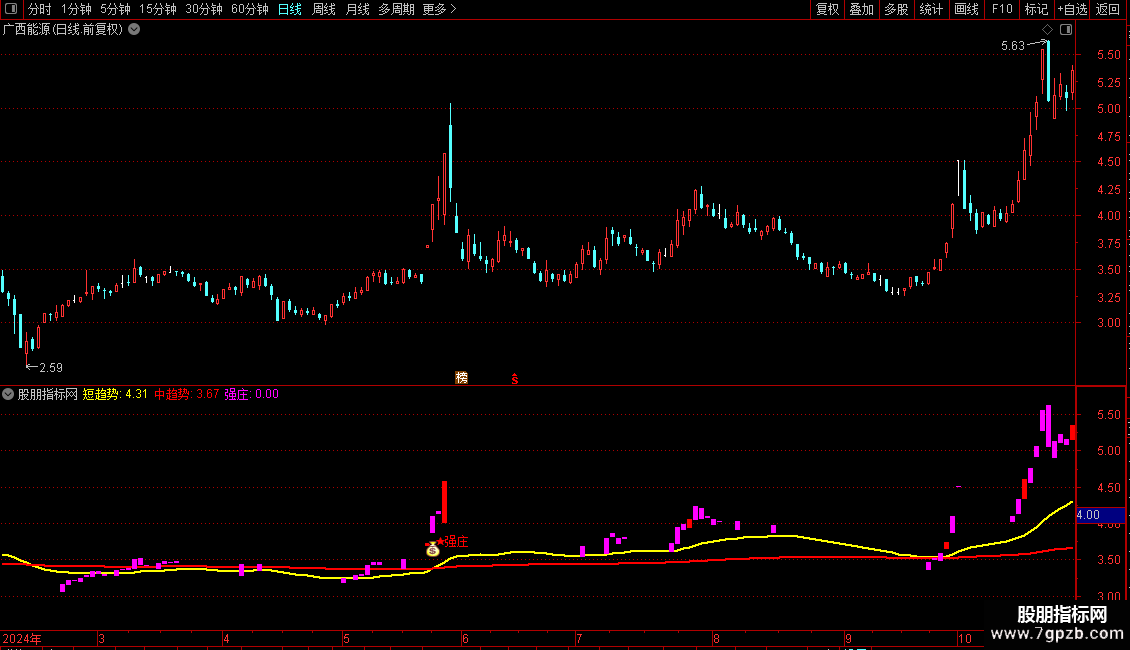Viewport: 1130px width, 650px height.
Task: Click the blue 4.00 price cursor label
Action: pos(1100,515)
